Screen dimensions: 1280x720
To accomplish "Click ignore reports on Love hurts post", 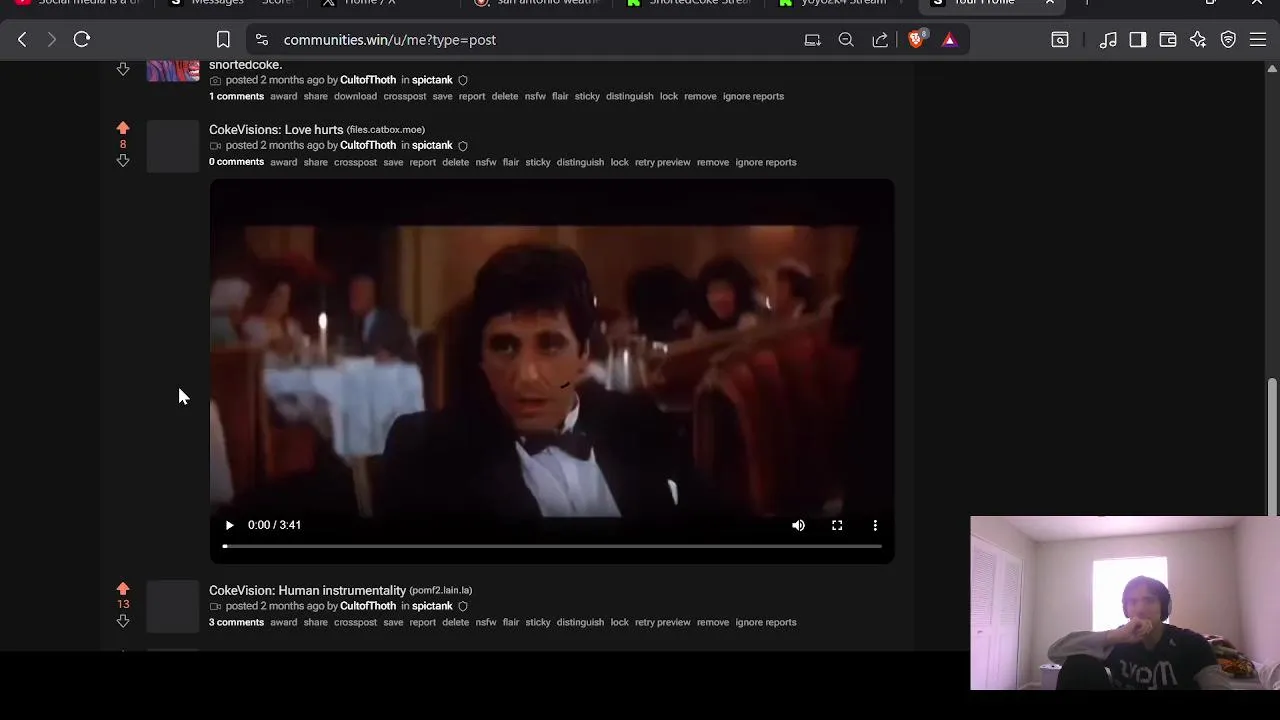I will tap(766, 162).
